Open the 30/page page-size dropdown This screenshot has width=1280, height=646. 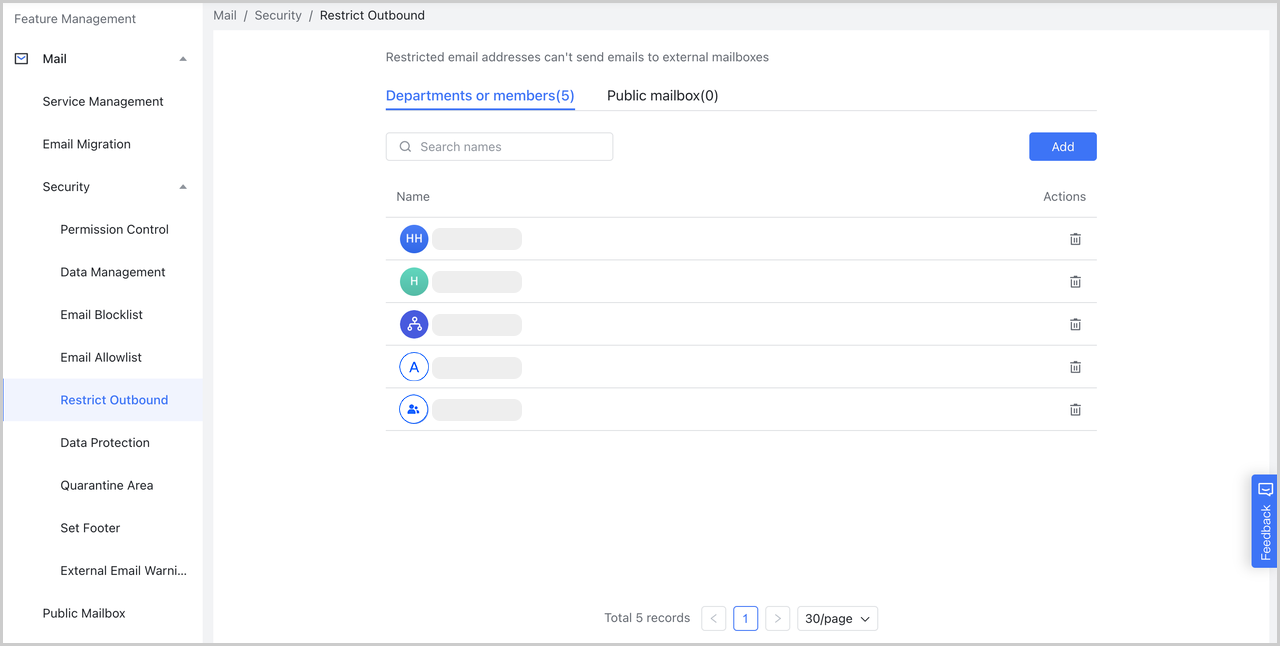(837, 618)
